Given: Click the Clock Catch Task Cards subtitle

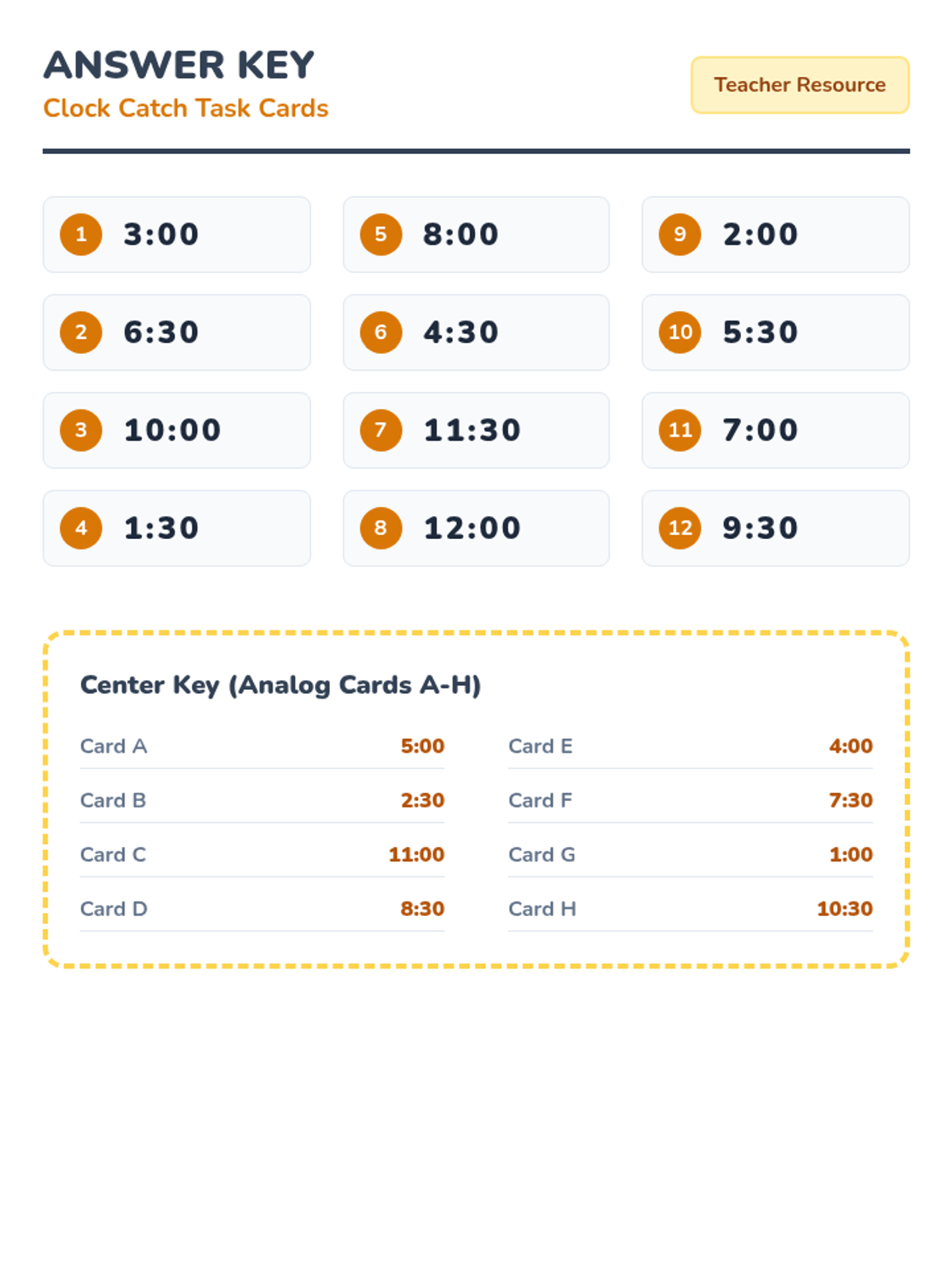Looking at the screenshot, I should 186,108.
